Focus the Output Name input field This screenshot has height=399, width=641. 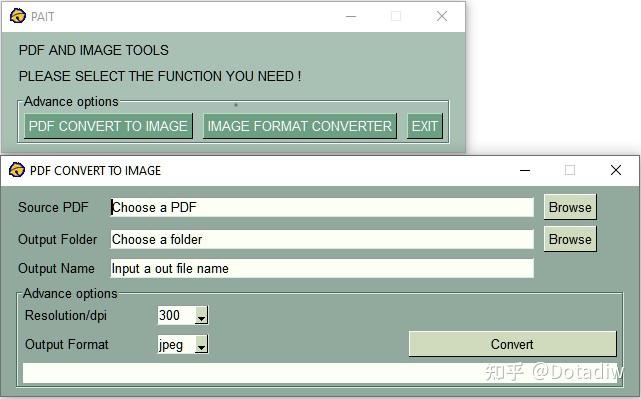[322, 268]
